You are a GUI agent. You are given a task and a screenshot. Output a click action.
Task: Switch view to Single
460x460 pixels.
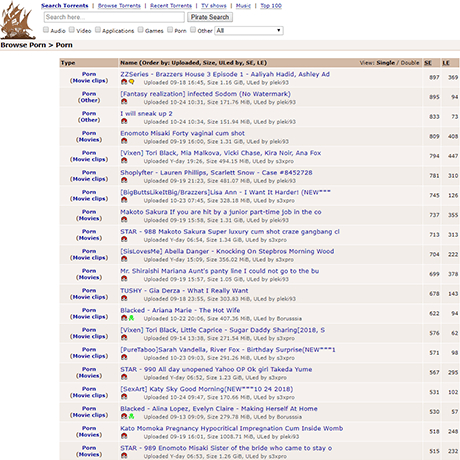tap(385, 63)
